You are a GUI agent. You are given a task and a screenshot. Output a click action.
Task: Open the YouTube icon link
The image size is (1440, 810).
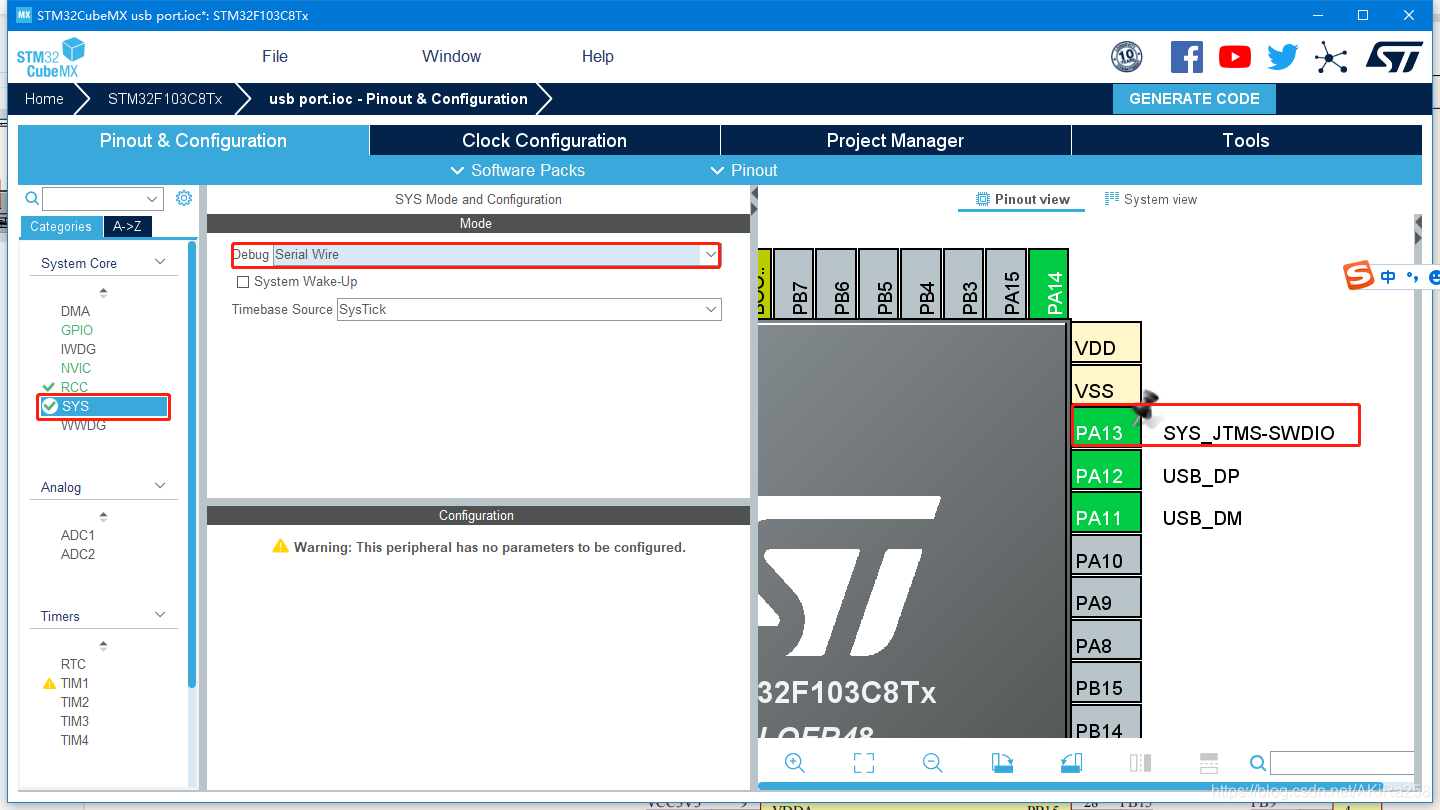pyautogui.click(x=1235, y=57)
